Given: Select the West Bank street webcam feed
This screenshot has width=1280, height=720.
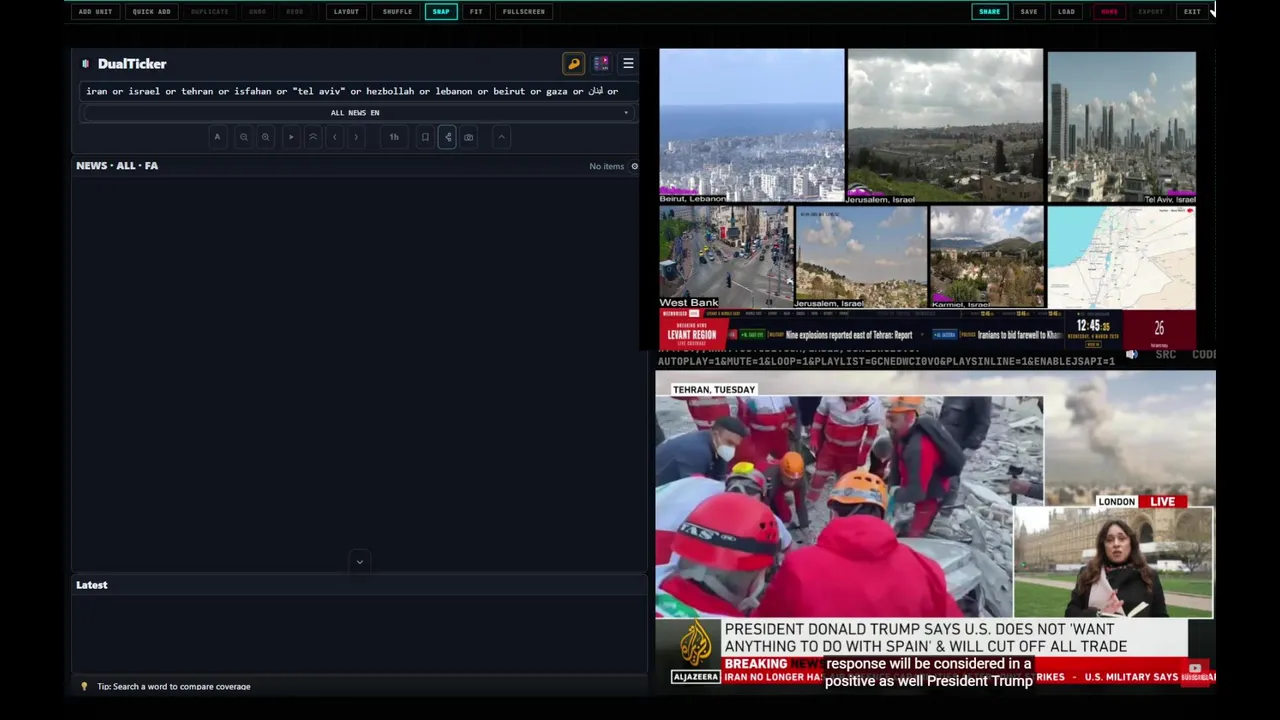Looking at the screenshot, I should click(725, 257).
